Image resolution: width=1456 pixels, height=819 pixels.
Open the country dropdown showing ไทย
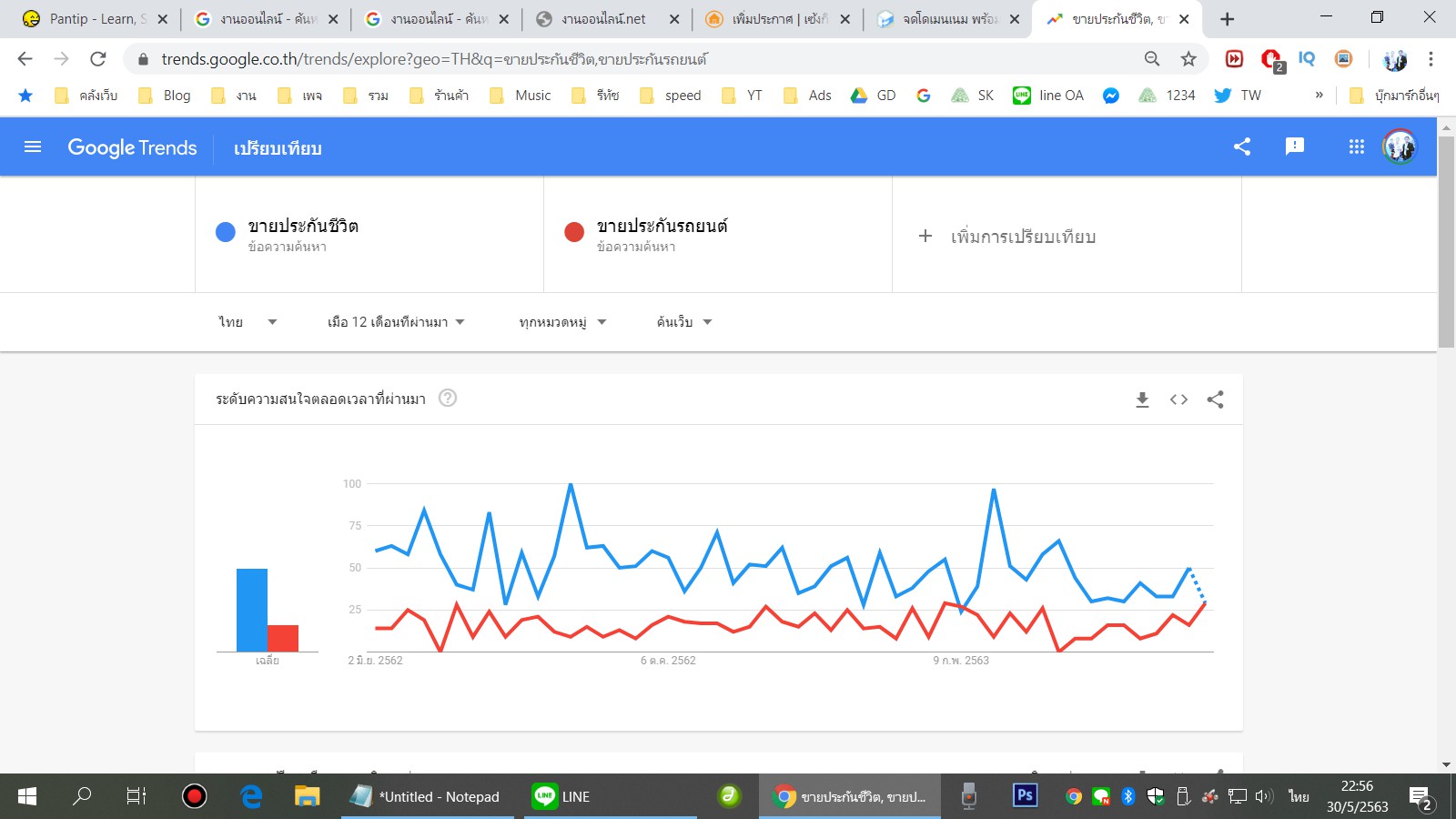(x=248, y=322)
